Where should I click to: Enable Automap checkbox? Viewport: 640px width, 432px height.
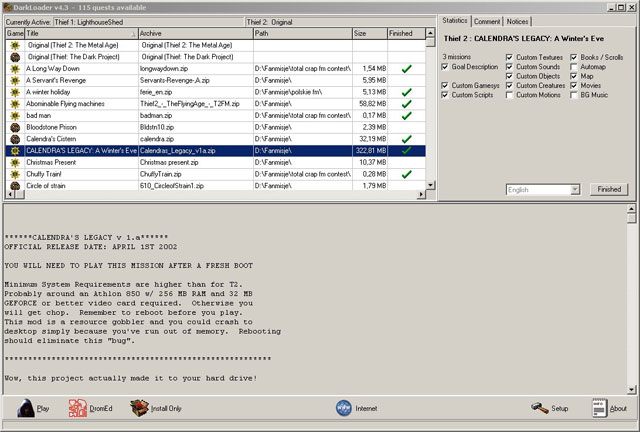click(x=574, y=67)
